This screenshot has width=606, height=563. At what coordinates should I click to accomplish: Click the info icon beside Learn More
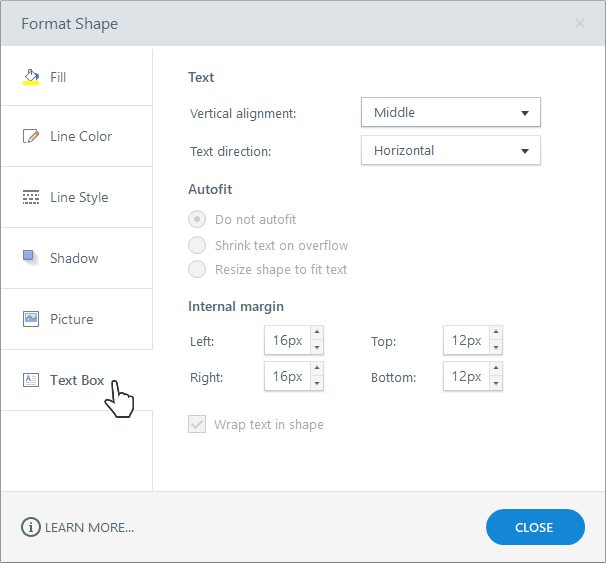[x=31, y=527]
